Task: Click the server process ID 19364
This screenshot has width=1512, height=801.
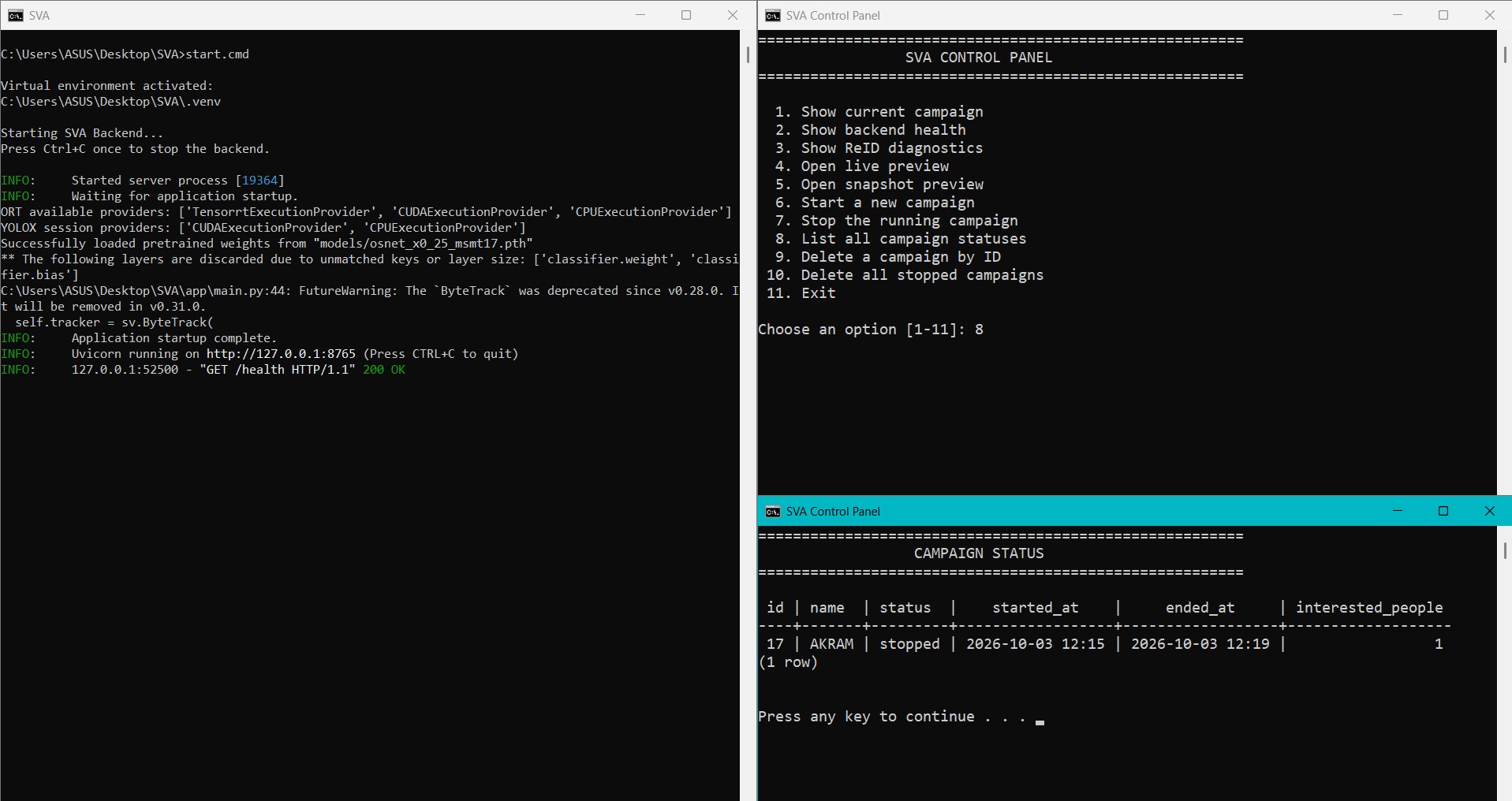Action: click(x=260, y=181)
